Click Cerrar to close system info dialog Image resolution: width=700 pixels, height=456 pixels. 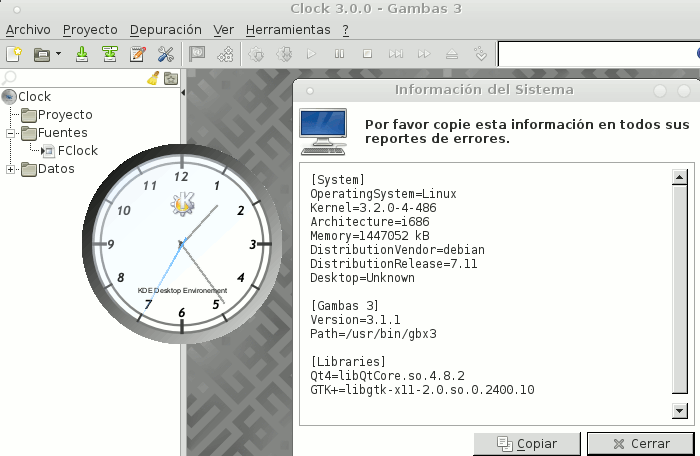click(x=641, y=443)
